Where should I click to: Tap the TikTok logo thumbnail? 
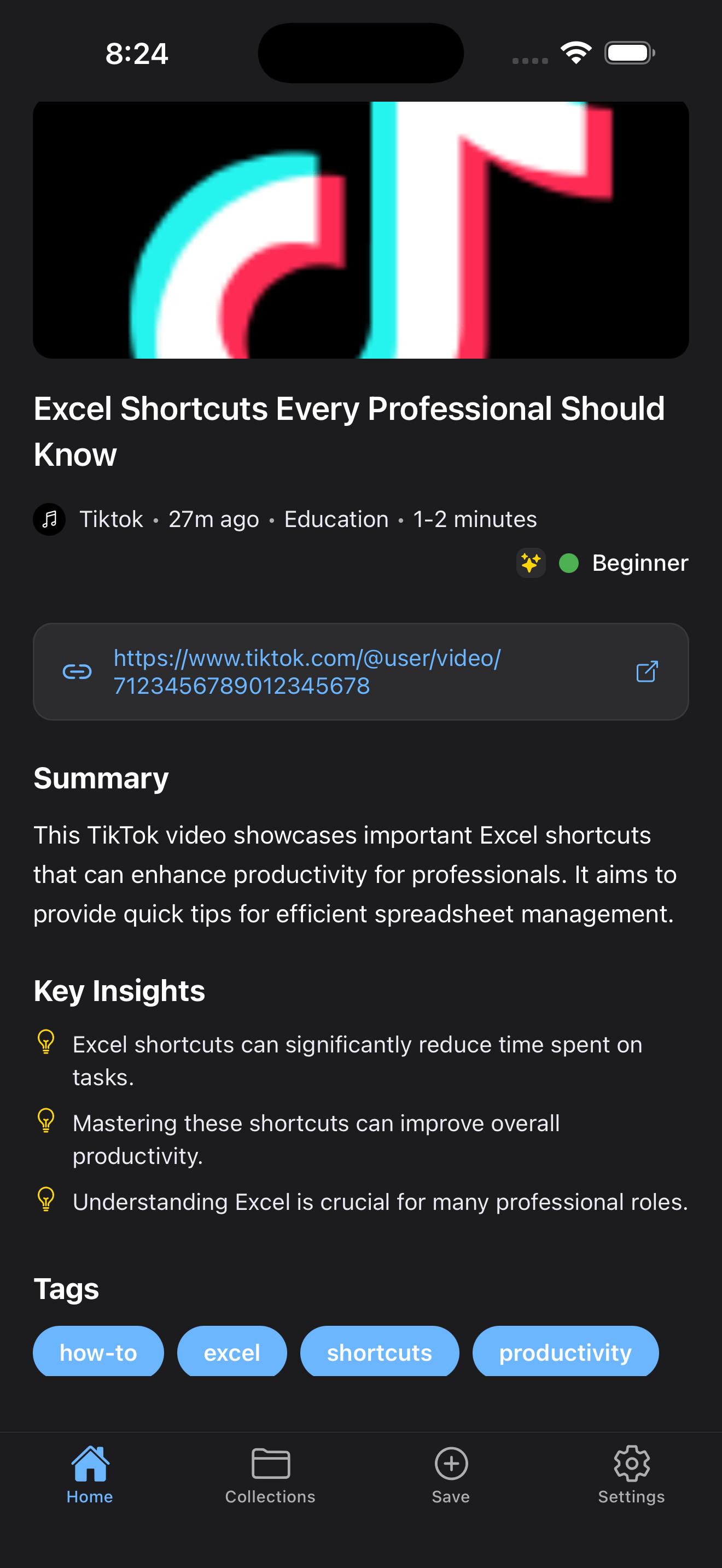coord(361,229)
